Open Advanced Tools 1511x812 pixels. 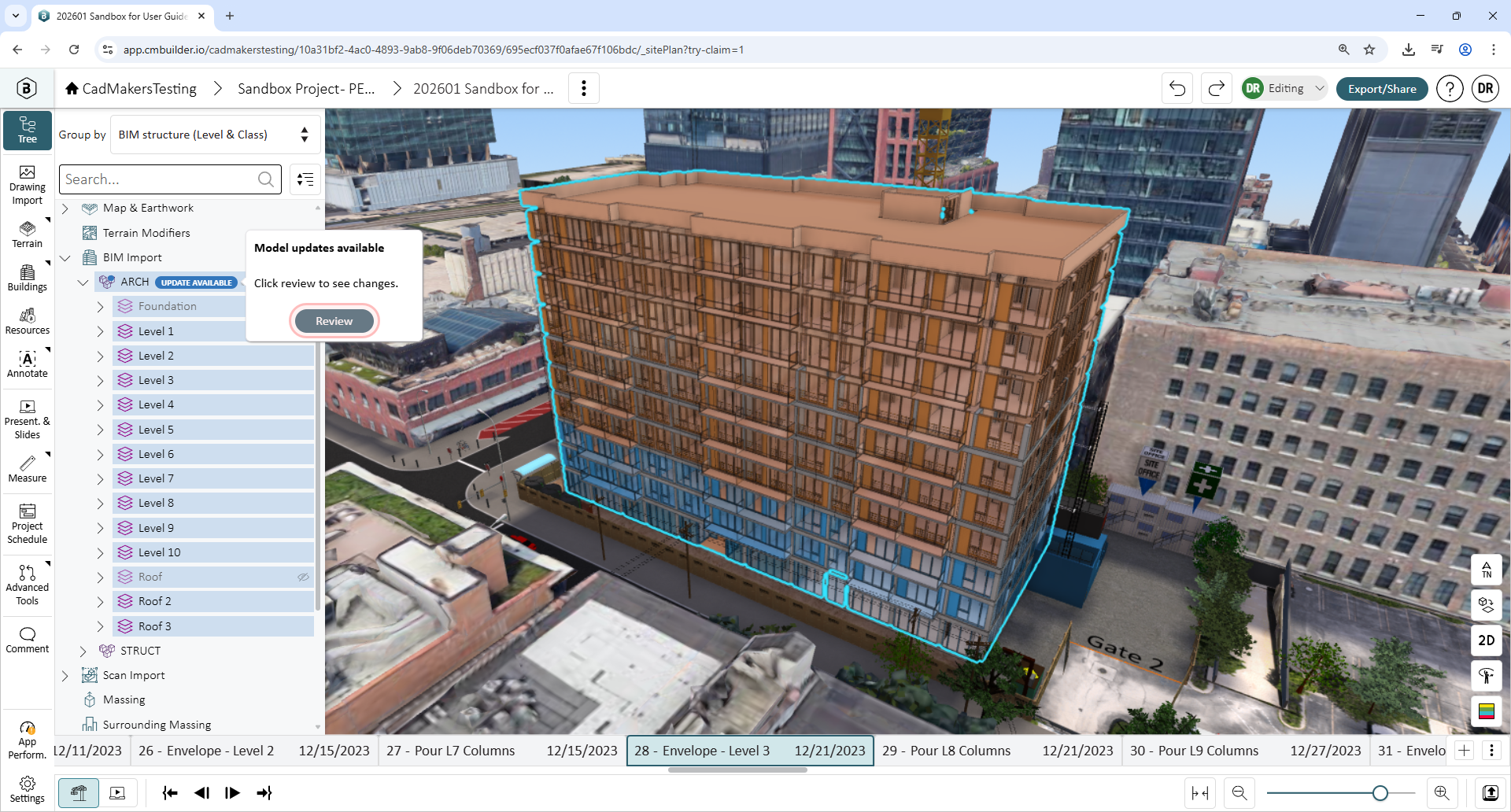tap(28, 586)
